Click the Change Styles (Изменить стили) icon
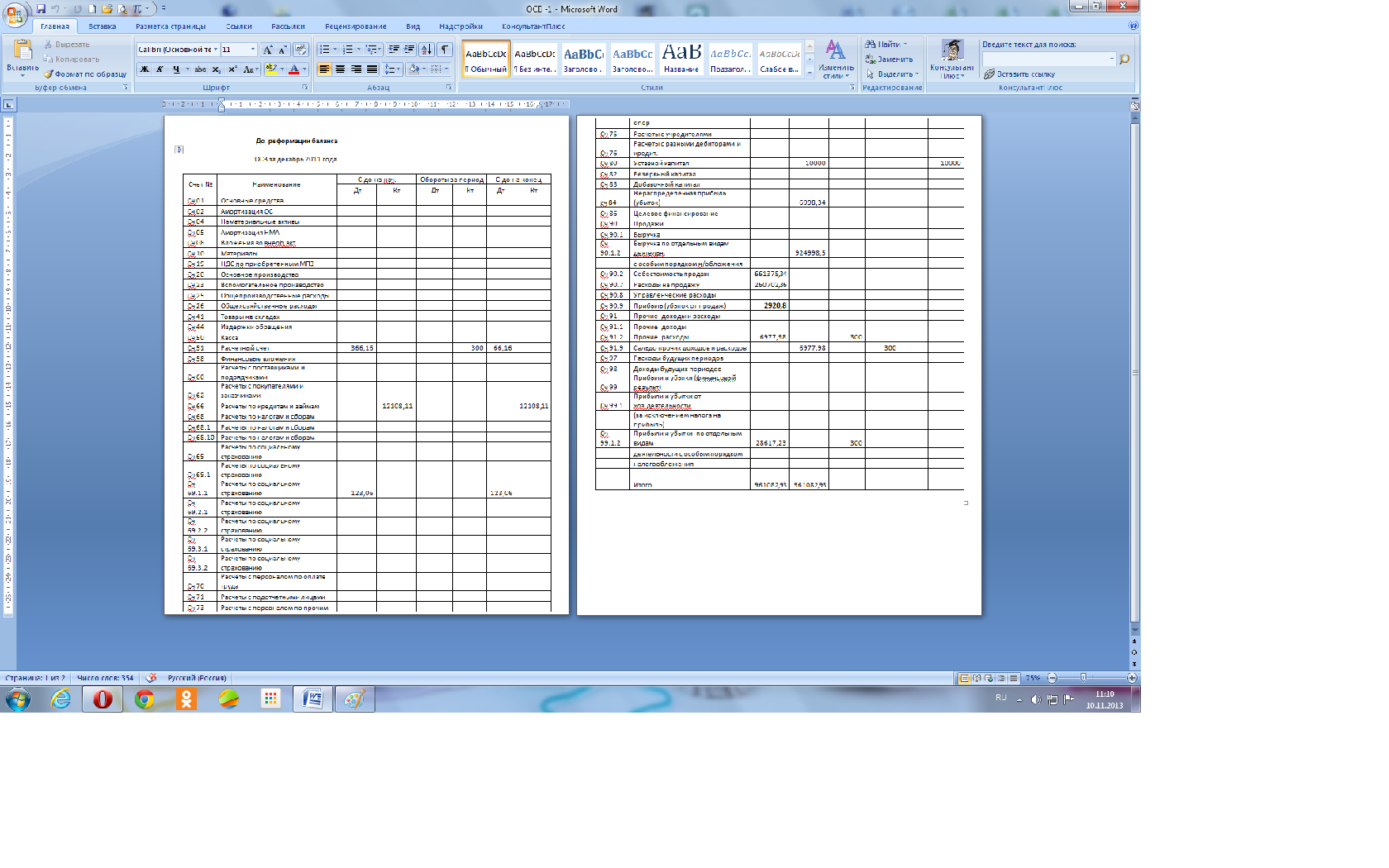Viewport: 1389px width, 868px height. 836,60
